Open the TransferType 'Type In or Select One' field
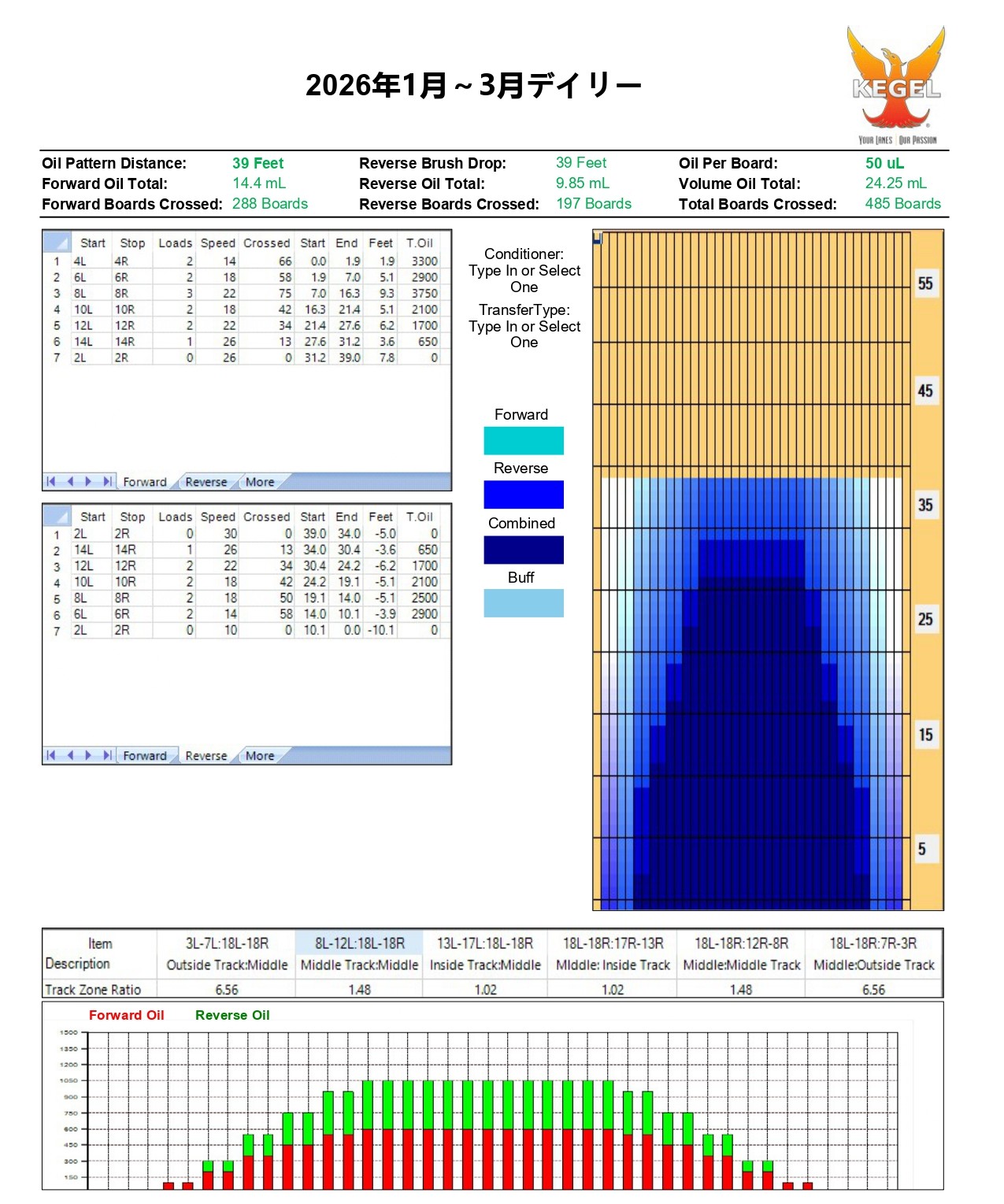Image resolution: width=1004 pixels, height=1204 pixels. tap(524, 334)
